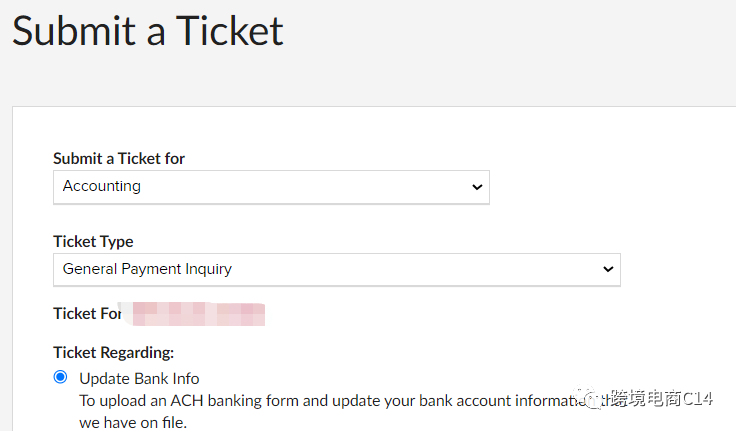736x431 pixels.
Task: Click the word "Accounting" in the first select
Action: (x=102, y=186)
